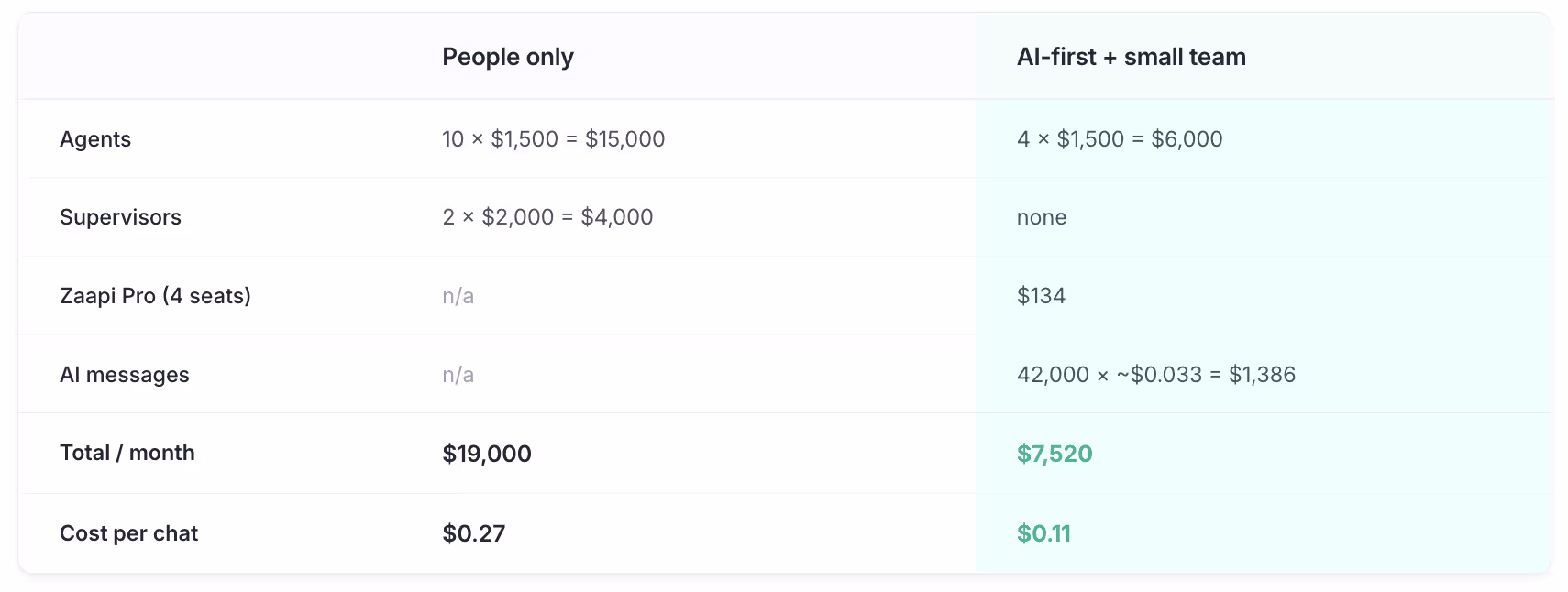Click the green '$7,520' total value
1568x592 pixels.
(x=1055, y=454)
